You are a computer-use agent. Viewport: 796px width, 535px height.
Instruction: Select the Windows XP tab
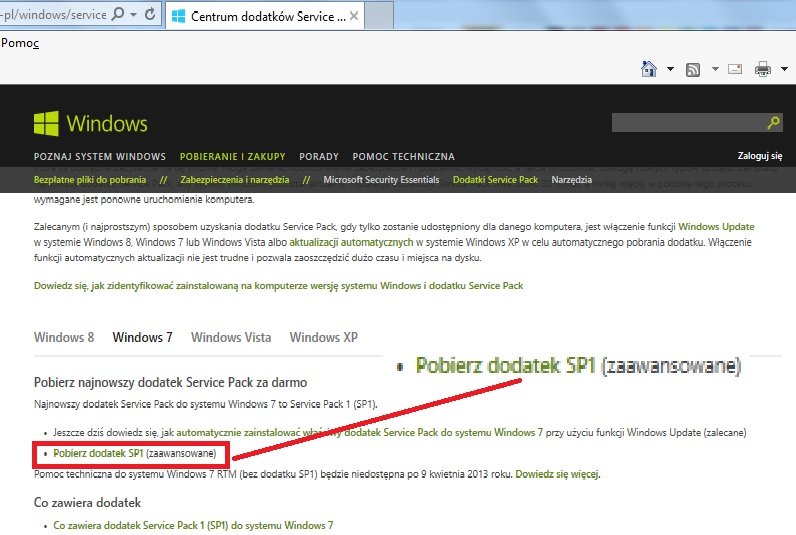pyautogui.click(x=323, y=338)
